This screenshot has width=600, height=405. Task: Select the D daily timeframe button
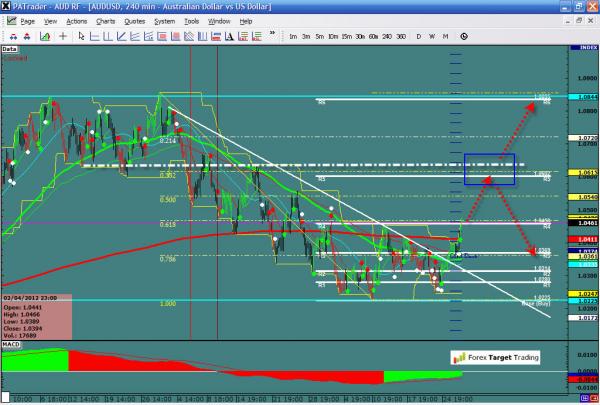point(418,36)
